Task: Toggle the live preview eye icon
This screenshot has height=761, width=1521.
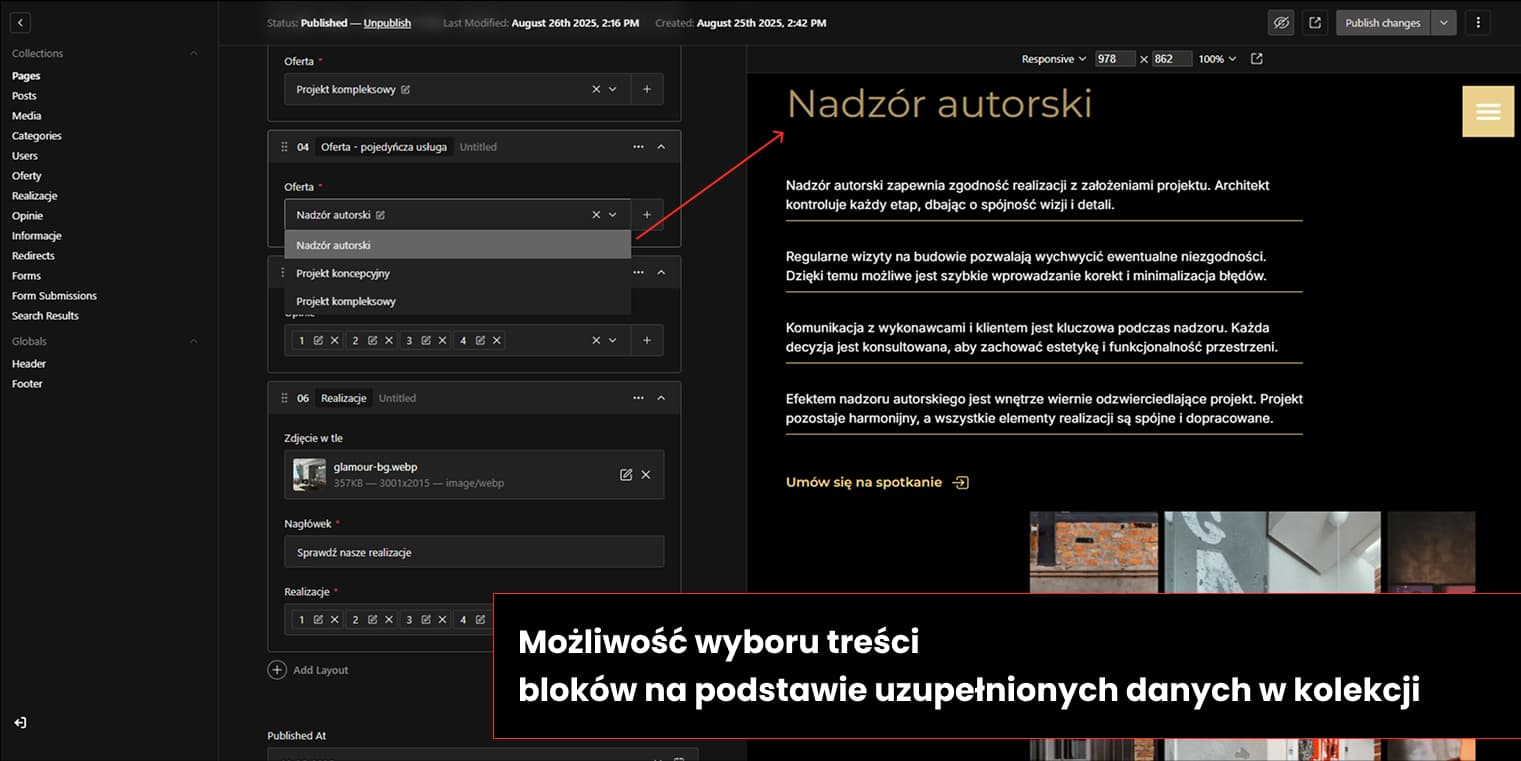Action: (1281, 22)
